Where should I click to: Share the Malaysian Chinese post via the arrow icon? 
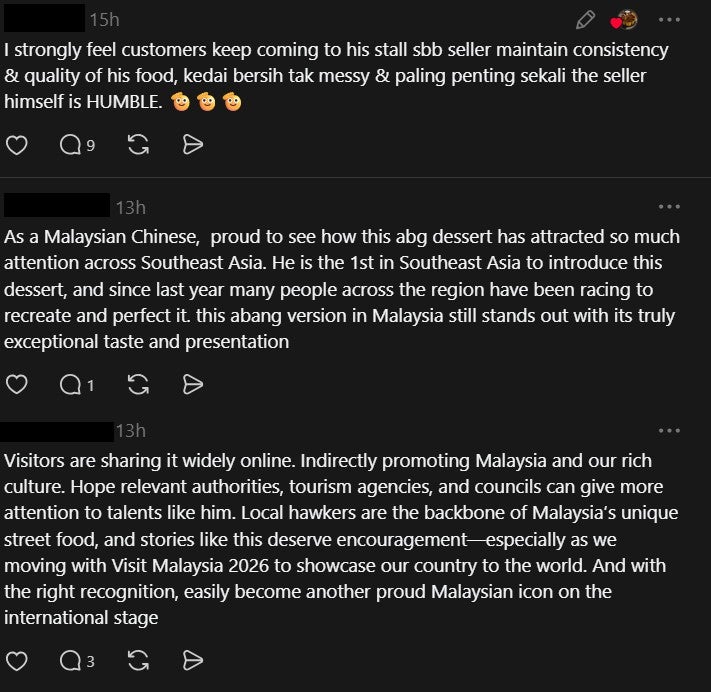point(193,384)
